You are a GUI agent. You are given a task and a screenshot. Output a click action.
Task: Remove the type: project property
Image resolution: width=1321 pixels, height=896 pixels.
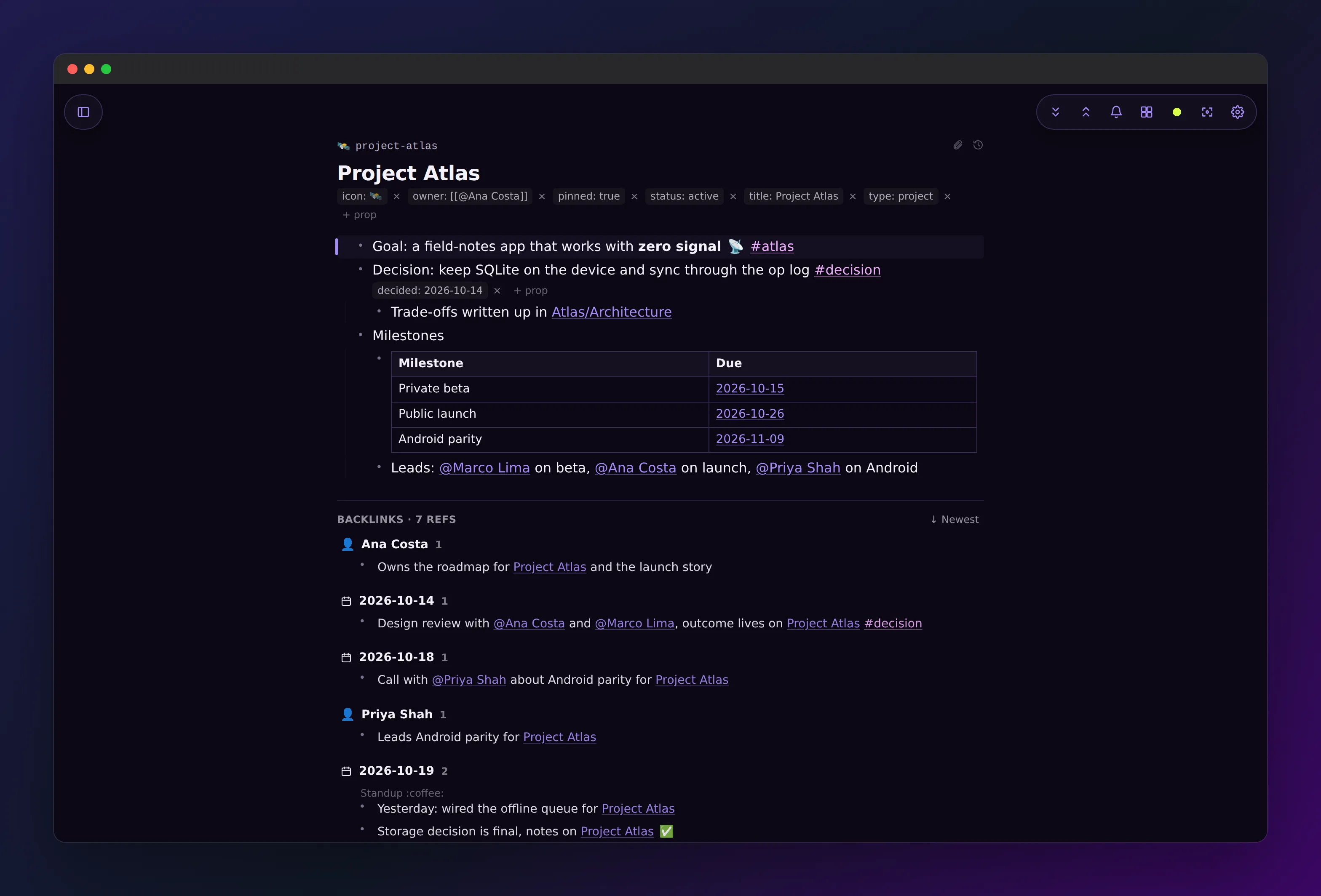click(947, 197)
